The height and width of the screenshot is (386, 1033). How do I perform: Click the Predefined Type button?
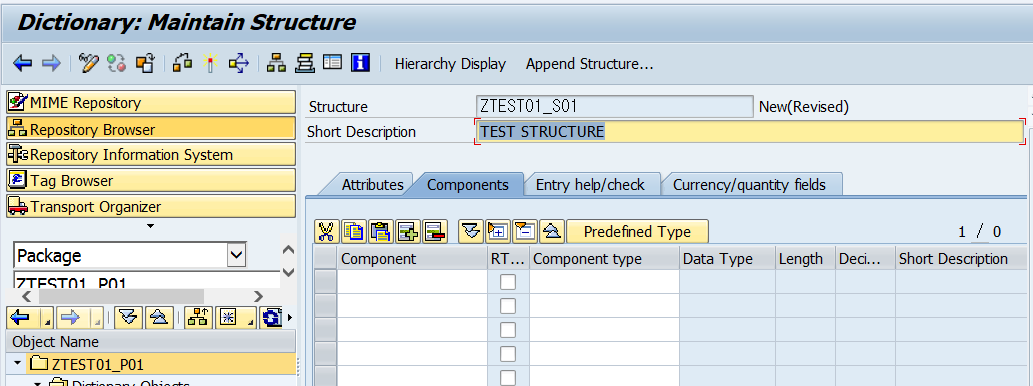click(x=637, y=231)
